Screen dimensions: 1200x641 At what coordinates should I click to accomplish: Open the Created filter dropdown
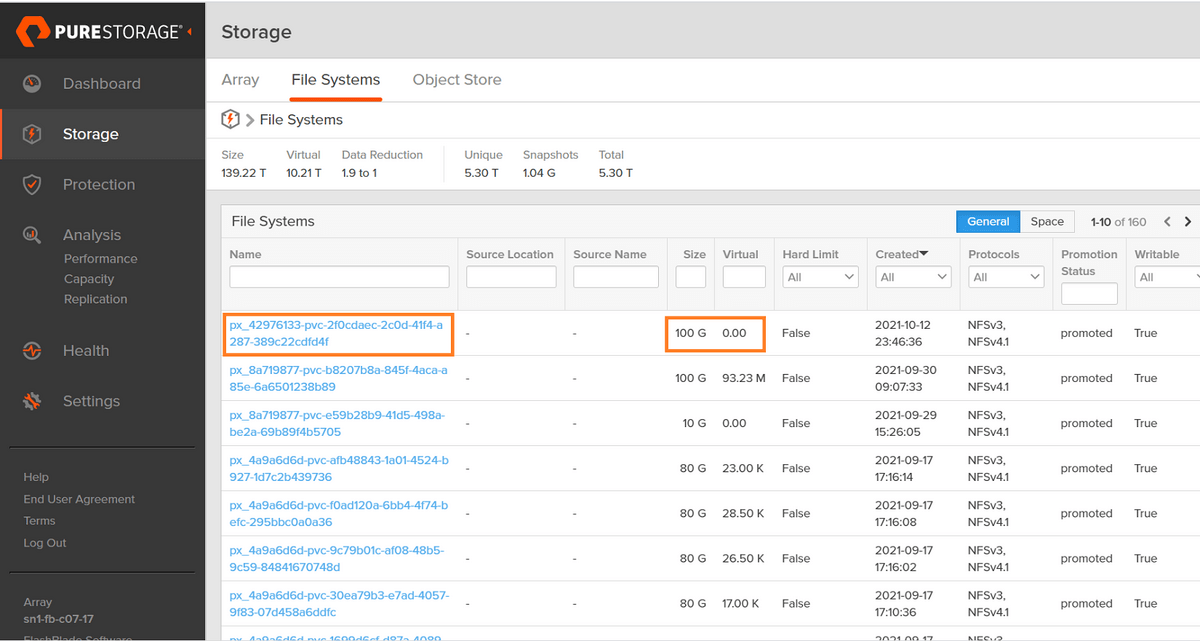[913, 277]
